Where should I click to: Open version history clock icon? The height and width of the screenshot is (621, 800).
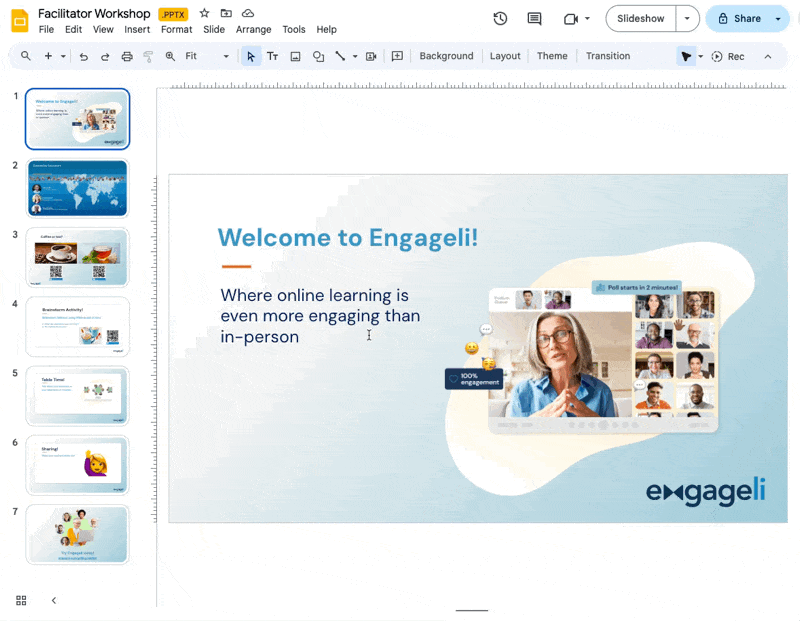coord(500,19)
